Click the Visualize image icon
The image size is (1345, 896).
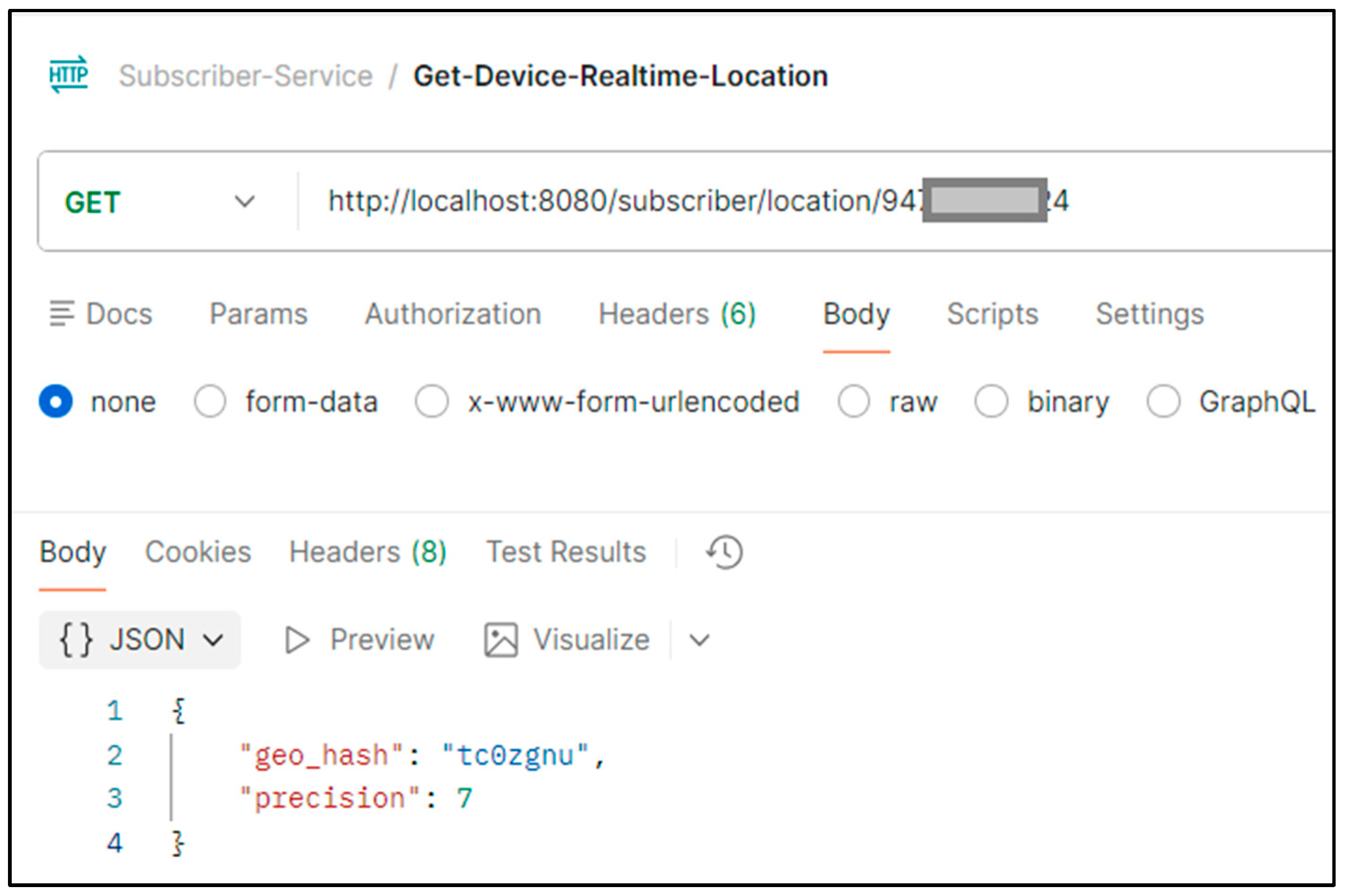coord(501,639)
